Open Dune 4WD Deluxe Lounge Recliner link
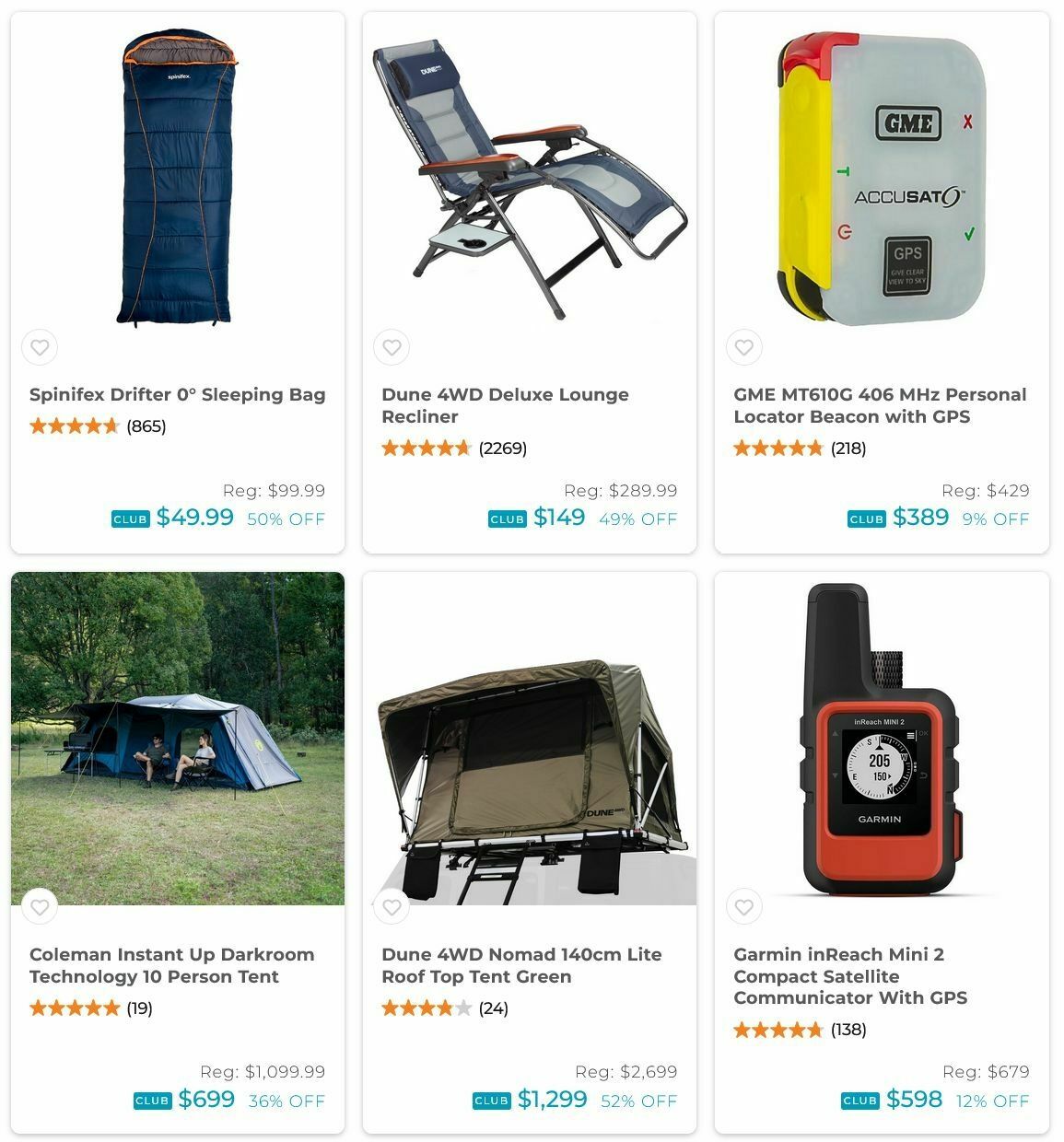The height and width of the screenshot is (1142, 1064). 505,405
